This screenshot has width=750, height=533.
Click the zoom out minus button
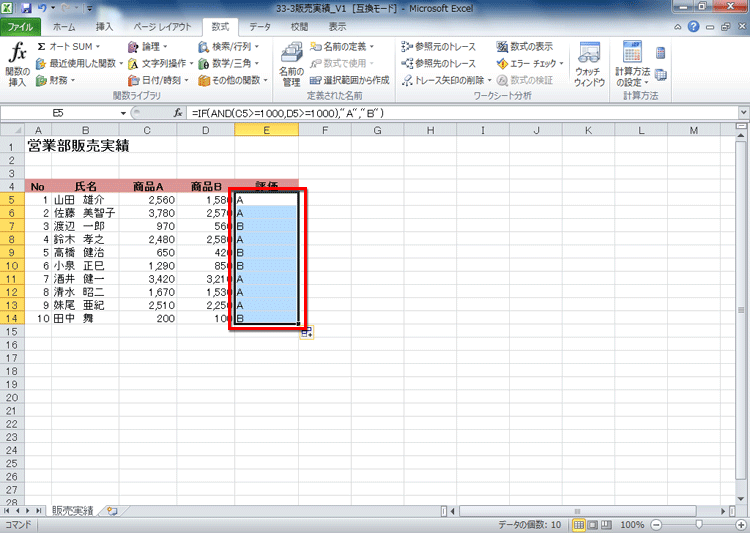click(x=656, y=525)
